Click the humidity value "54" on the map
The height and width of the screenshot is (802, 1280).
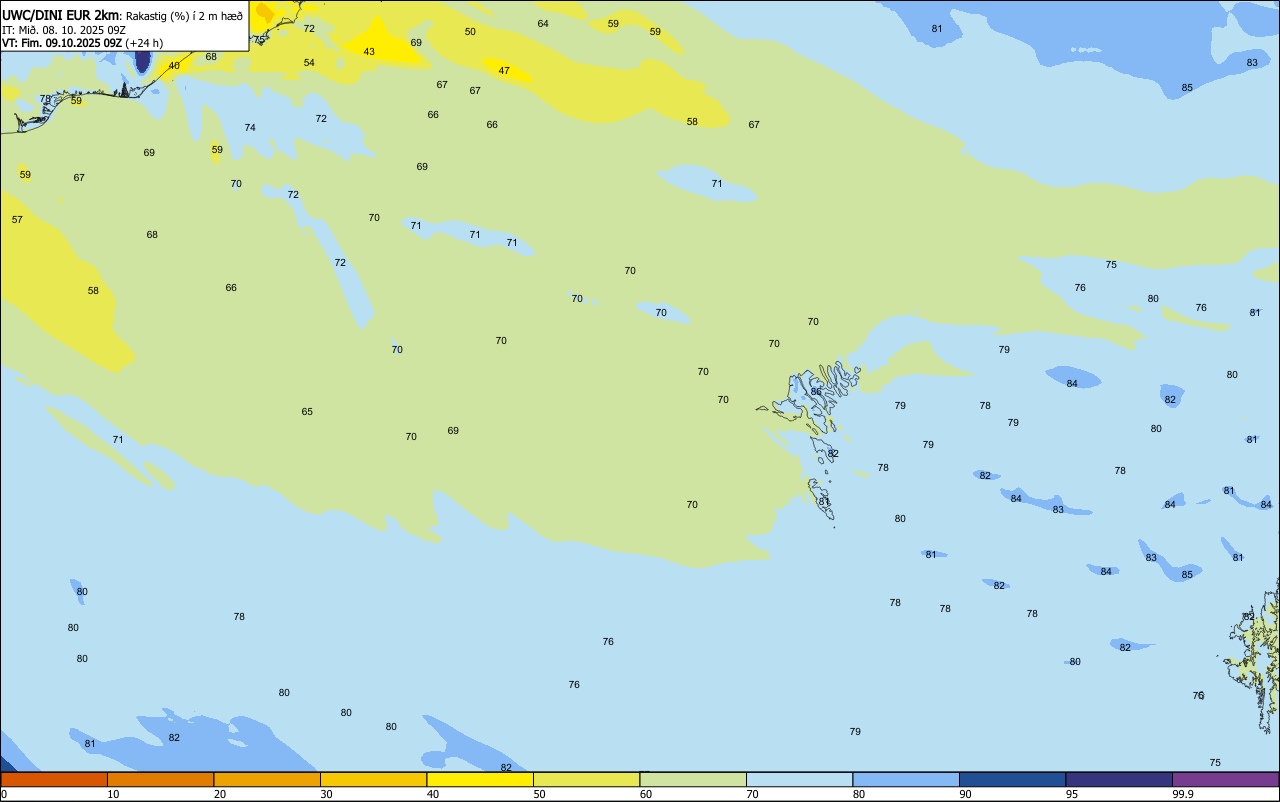tap(309, 63)
